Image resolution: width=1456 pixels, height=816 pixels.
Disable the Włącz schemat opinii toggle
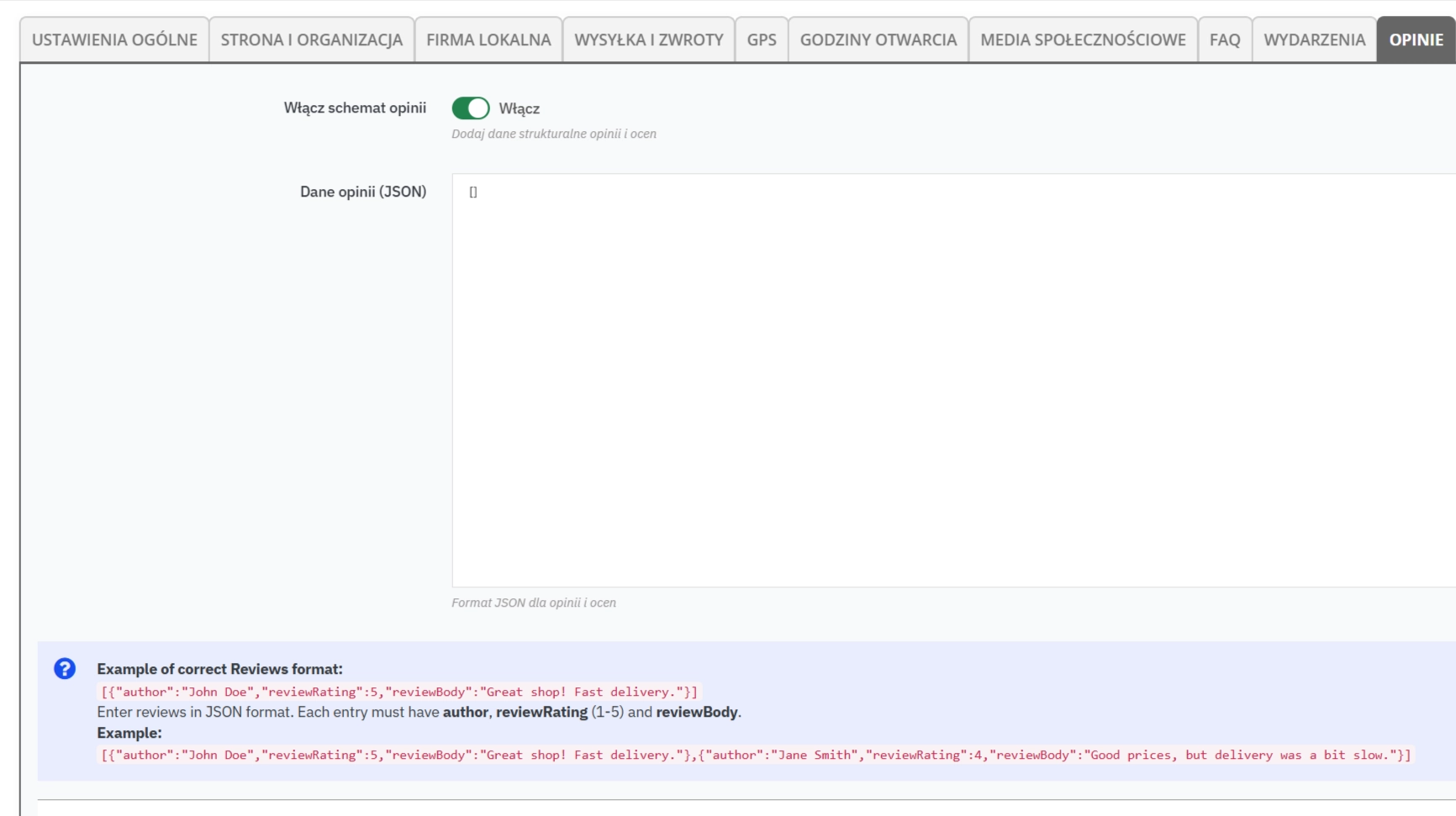pyautogui.click(x=470, y=108)
